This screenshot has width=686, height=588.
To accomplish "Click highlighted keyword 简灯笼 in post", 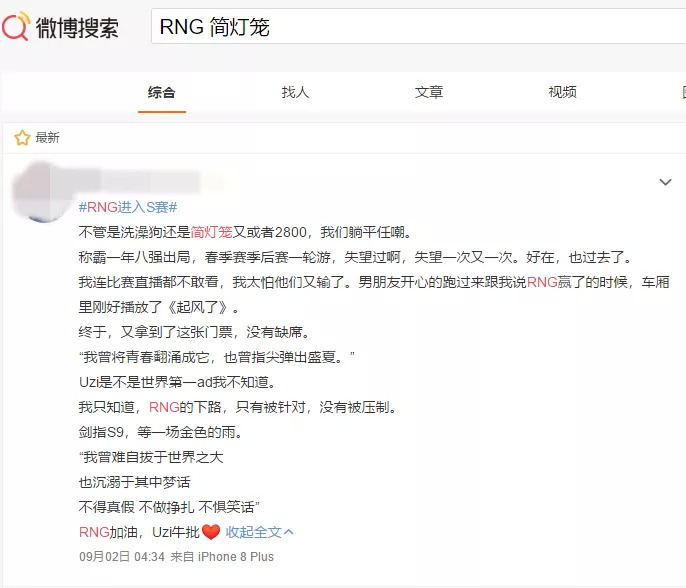I will point(211,232).
